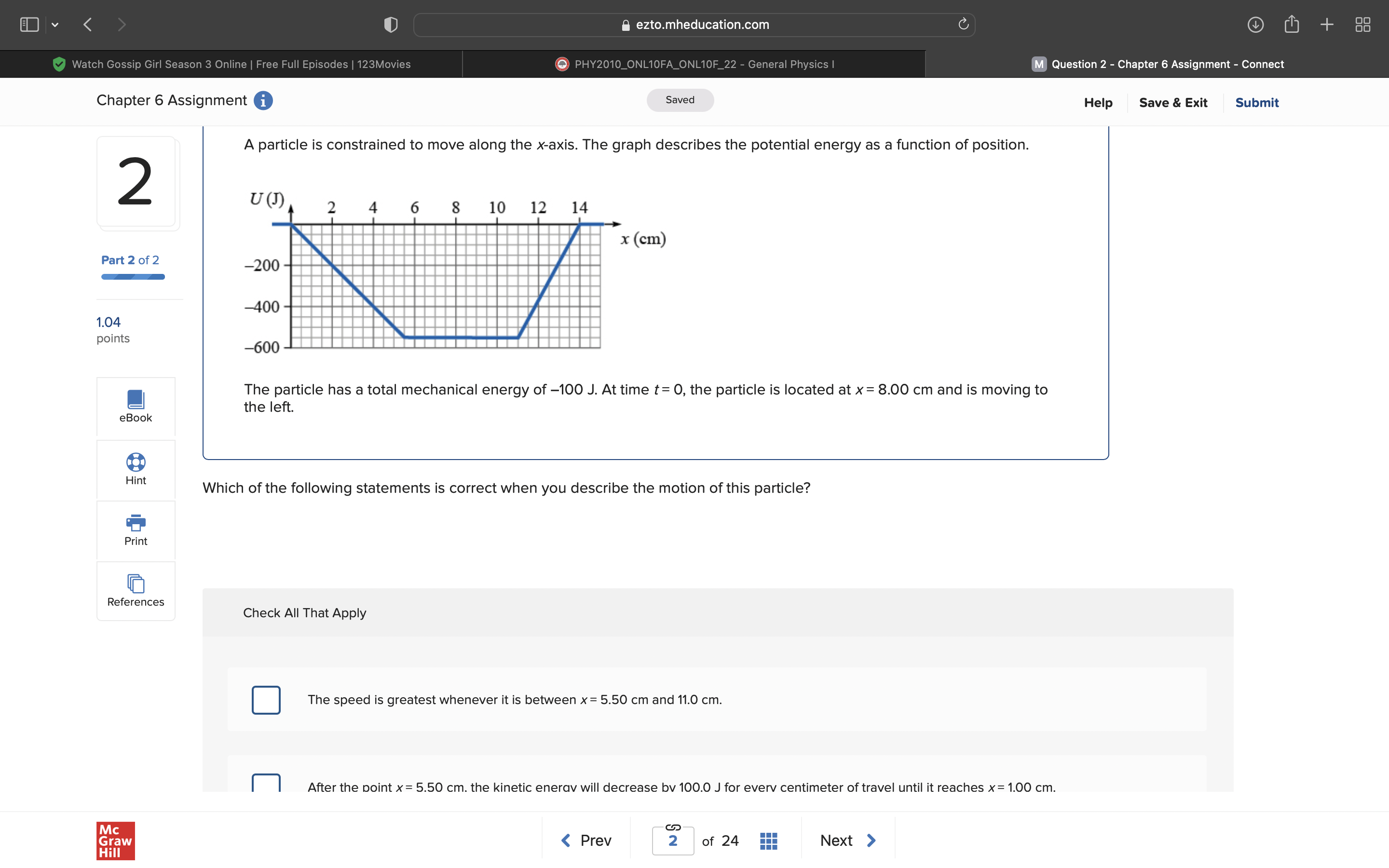Viewport: 1389px width, 868px height.
Task: Show tab overview with the grid icon
Action: pyautogui.click(x=1362, y=24)
